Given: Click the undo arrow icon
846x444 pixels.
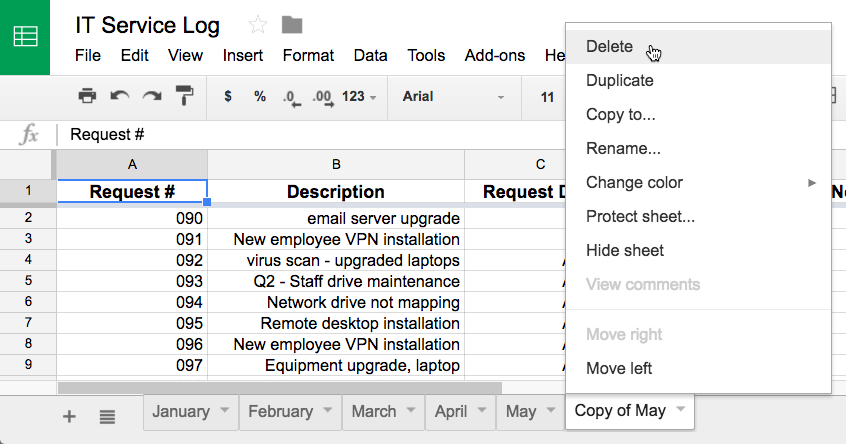Looking at the screenshot, I should pyautogui.click(x=119, y=97).
